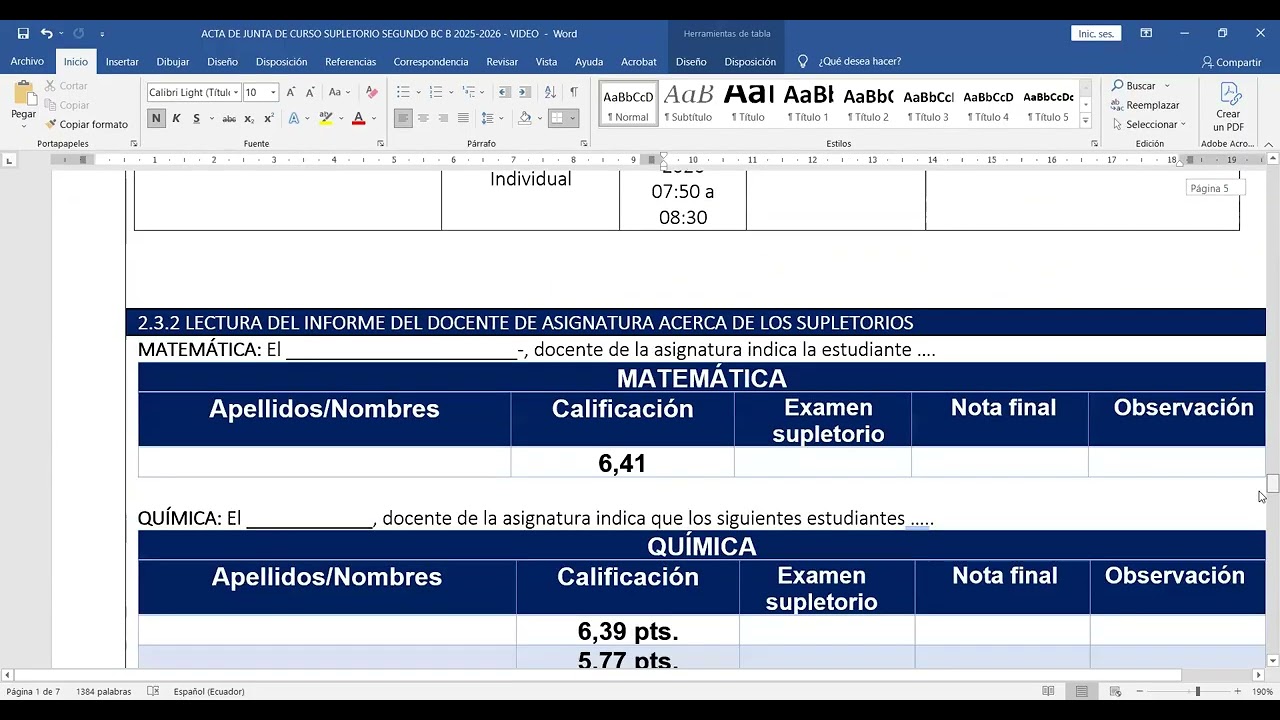Apply text effects (glowing A icon)
The image size is (1280, 720).
[294, 118]
